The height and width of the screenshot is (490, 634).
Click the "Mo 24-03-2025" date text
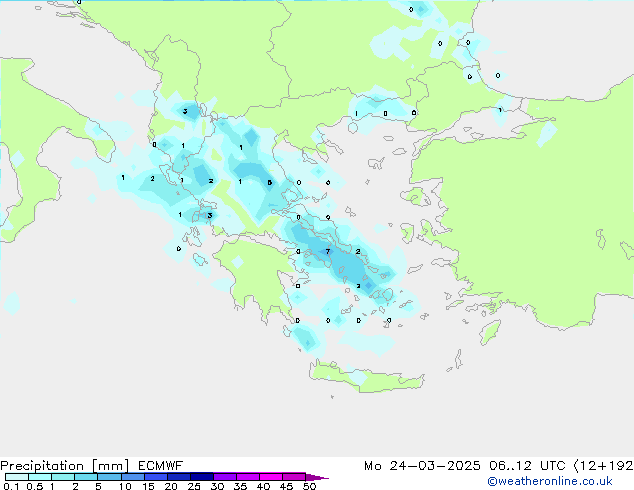click(x=422, y=466)
